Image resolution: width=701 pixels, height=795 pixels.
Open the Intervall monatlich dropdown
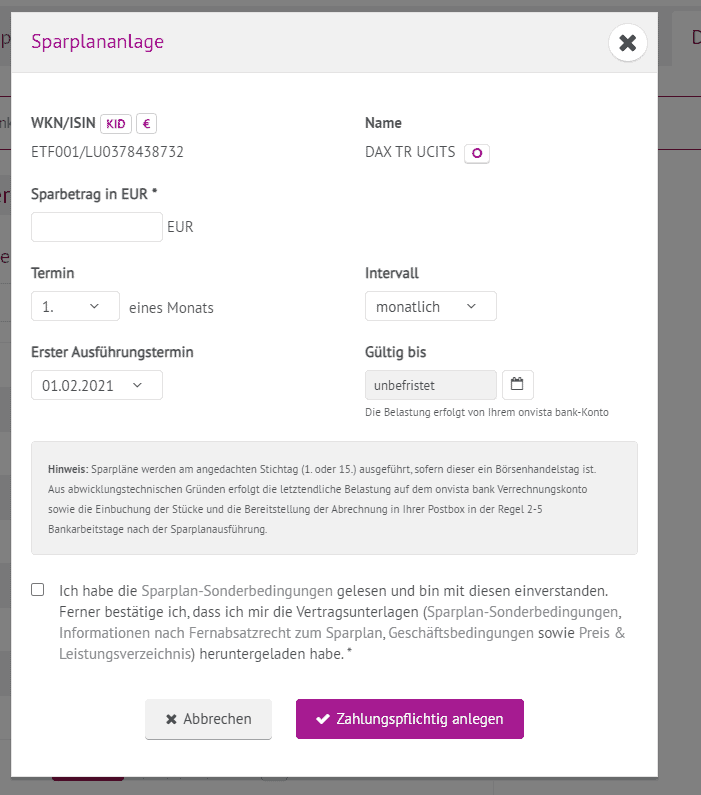click(430, 306)
